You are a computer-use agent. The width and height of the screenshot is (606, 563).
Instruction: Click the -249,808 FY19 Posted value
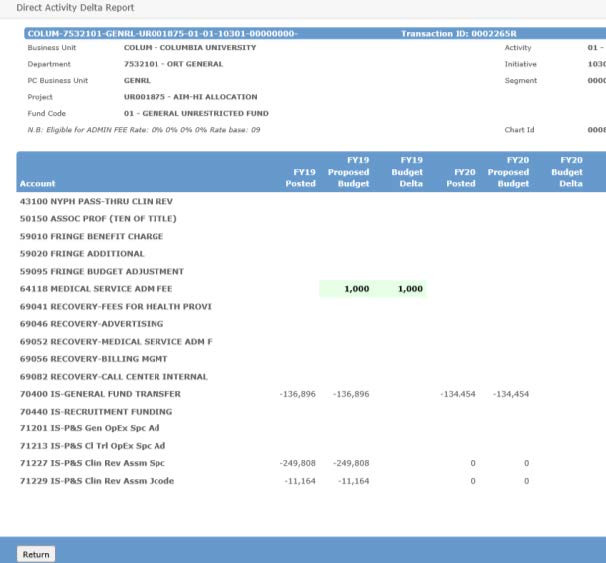point(297,464)
